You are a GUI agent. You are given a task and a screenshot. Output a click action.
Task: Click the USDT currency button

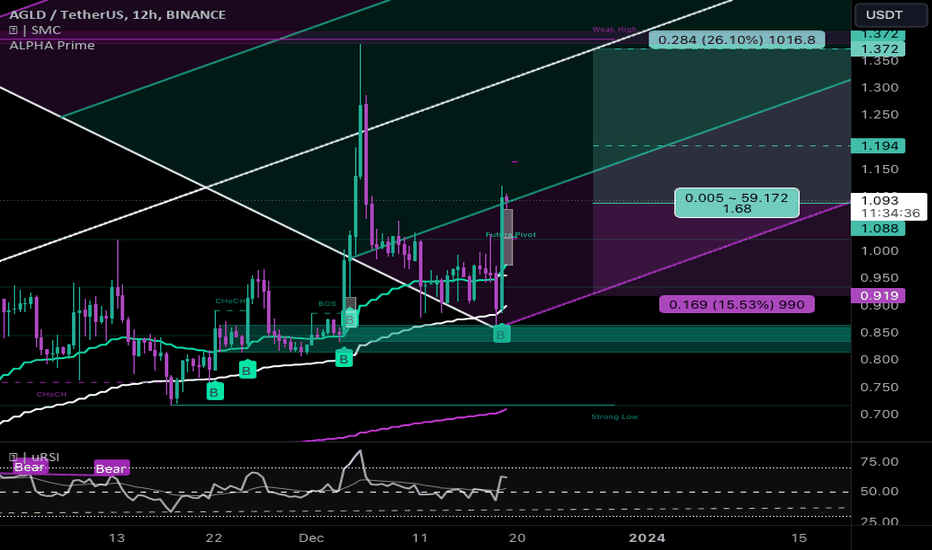point(890,15)
